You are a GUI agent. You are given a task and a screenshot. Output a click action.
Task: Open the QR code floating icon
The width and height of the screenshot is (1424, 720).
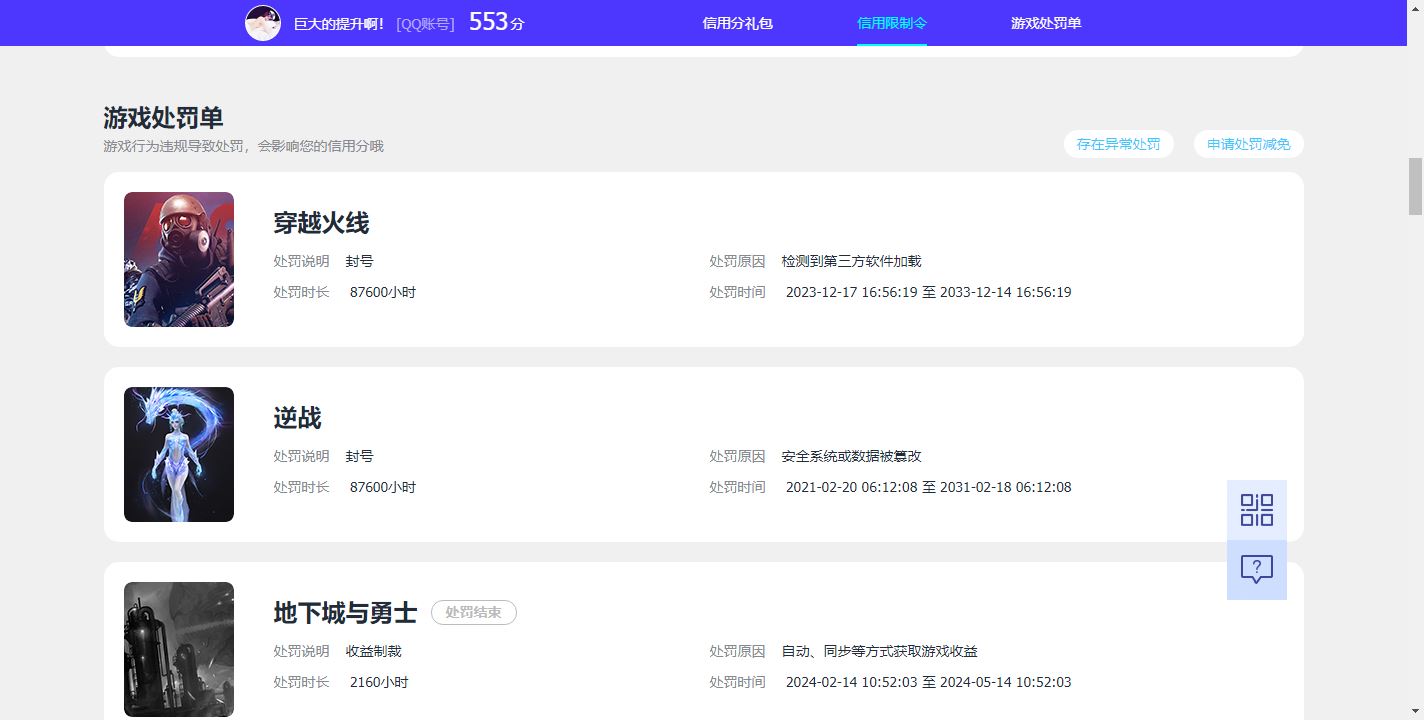(1256, 508)
